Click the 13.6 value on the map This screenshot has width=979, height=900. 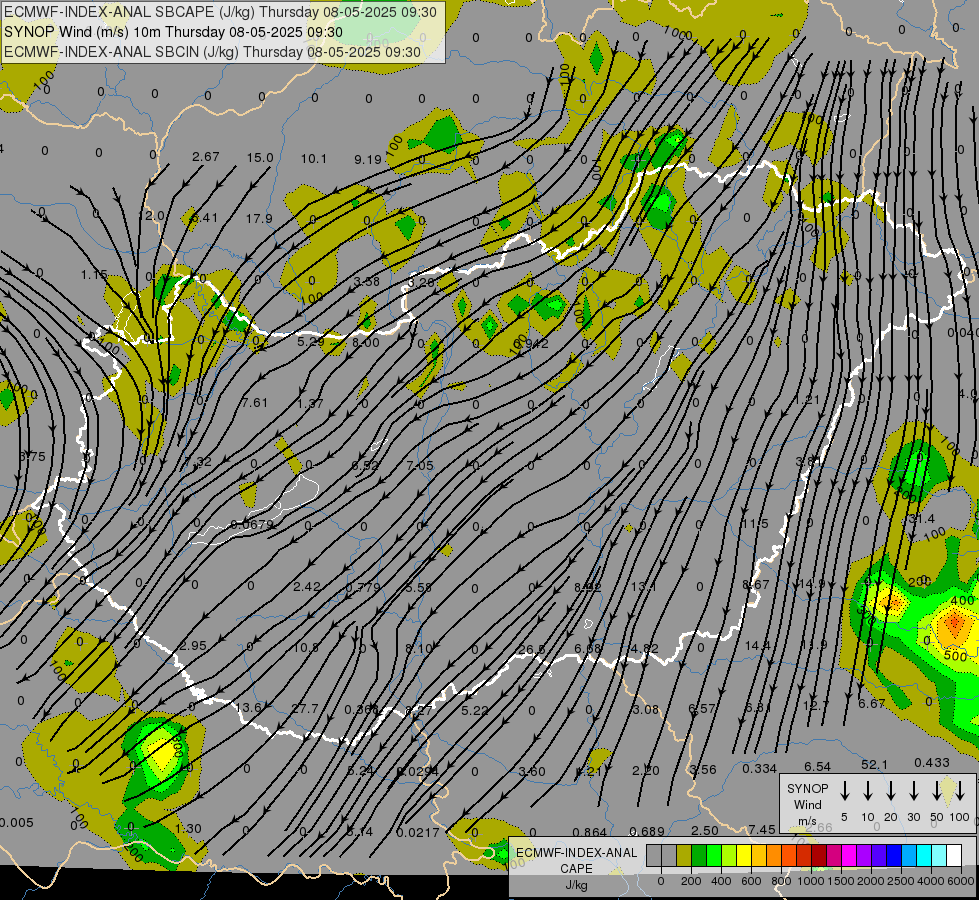coord(248,708)
